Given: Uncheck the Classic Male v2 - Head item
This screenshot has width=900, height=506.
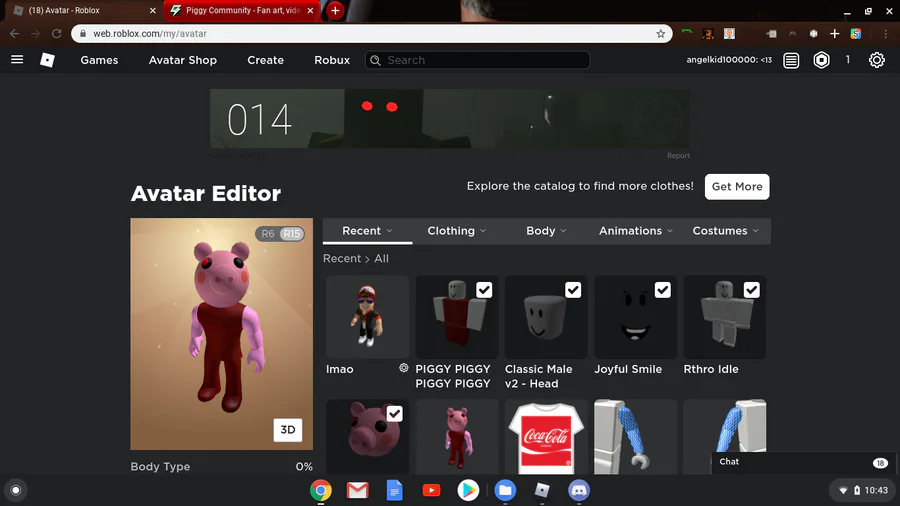Looking at the screenshot, I should (573, 290).
